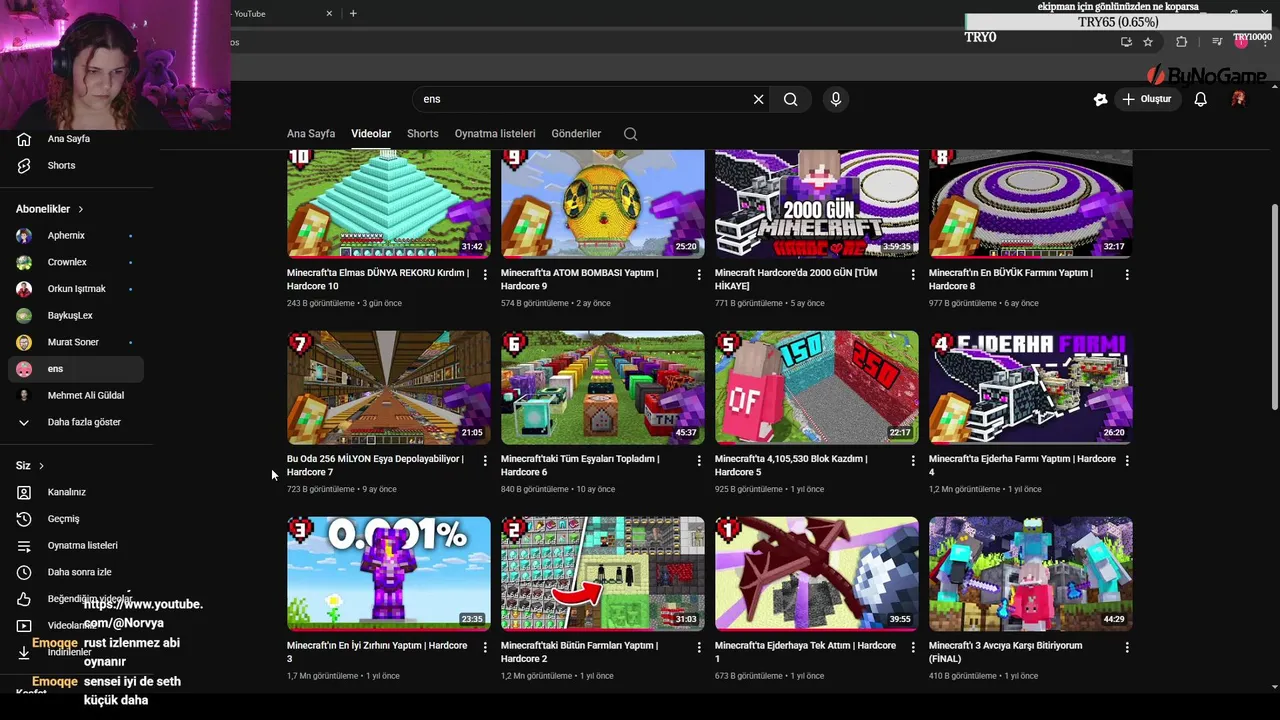
Task: Select the ens subscription channel
Action: [x=76, y=369]
